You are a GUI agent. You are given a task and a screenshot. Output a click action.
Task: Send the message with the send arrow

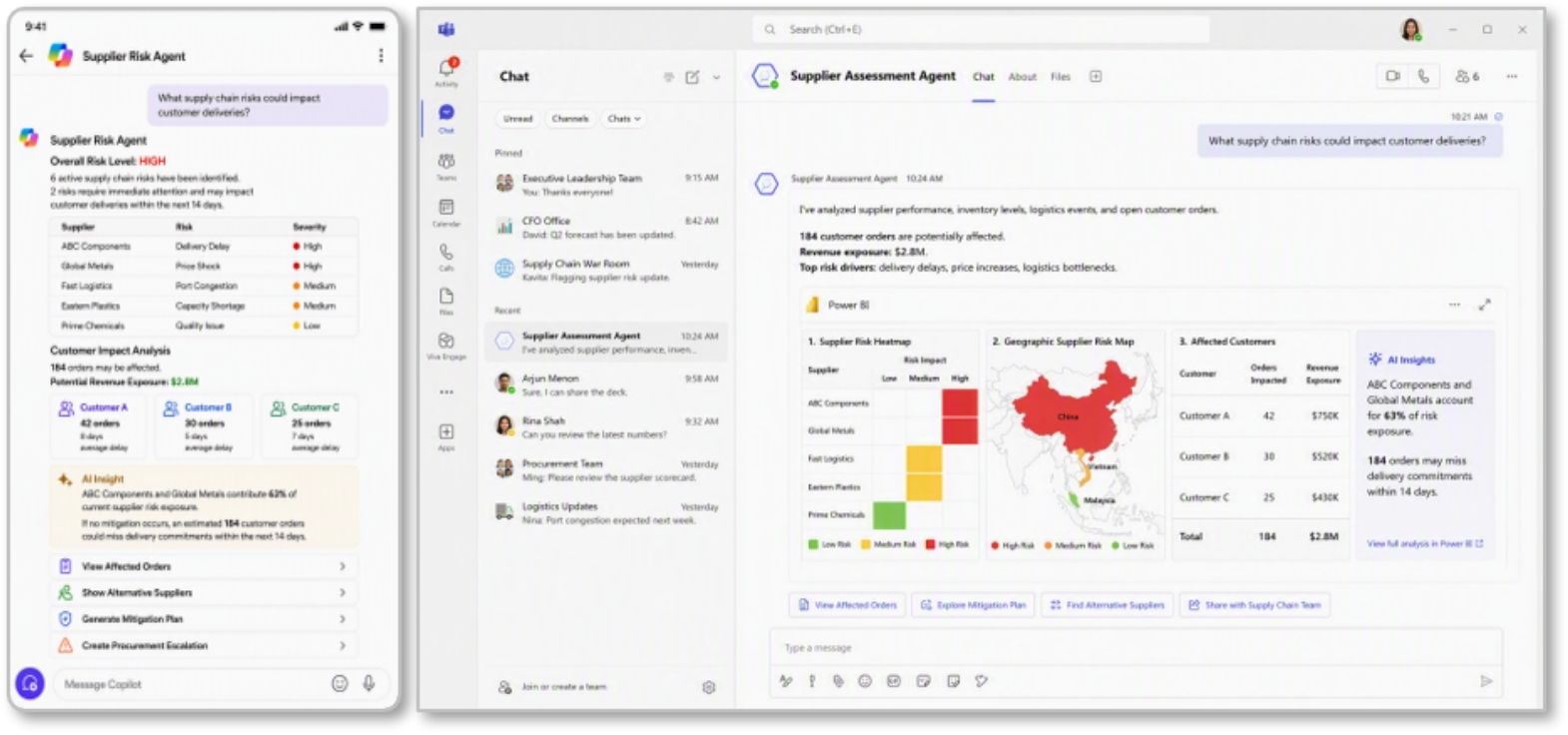1486,681
